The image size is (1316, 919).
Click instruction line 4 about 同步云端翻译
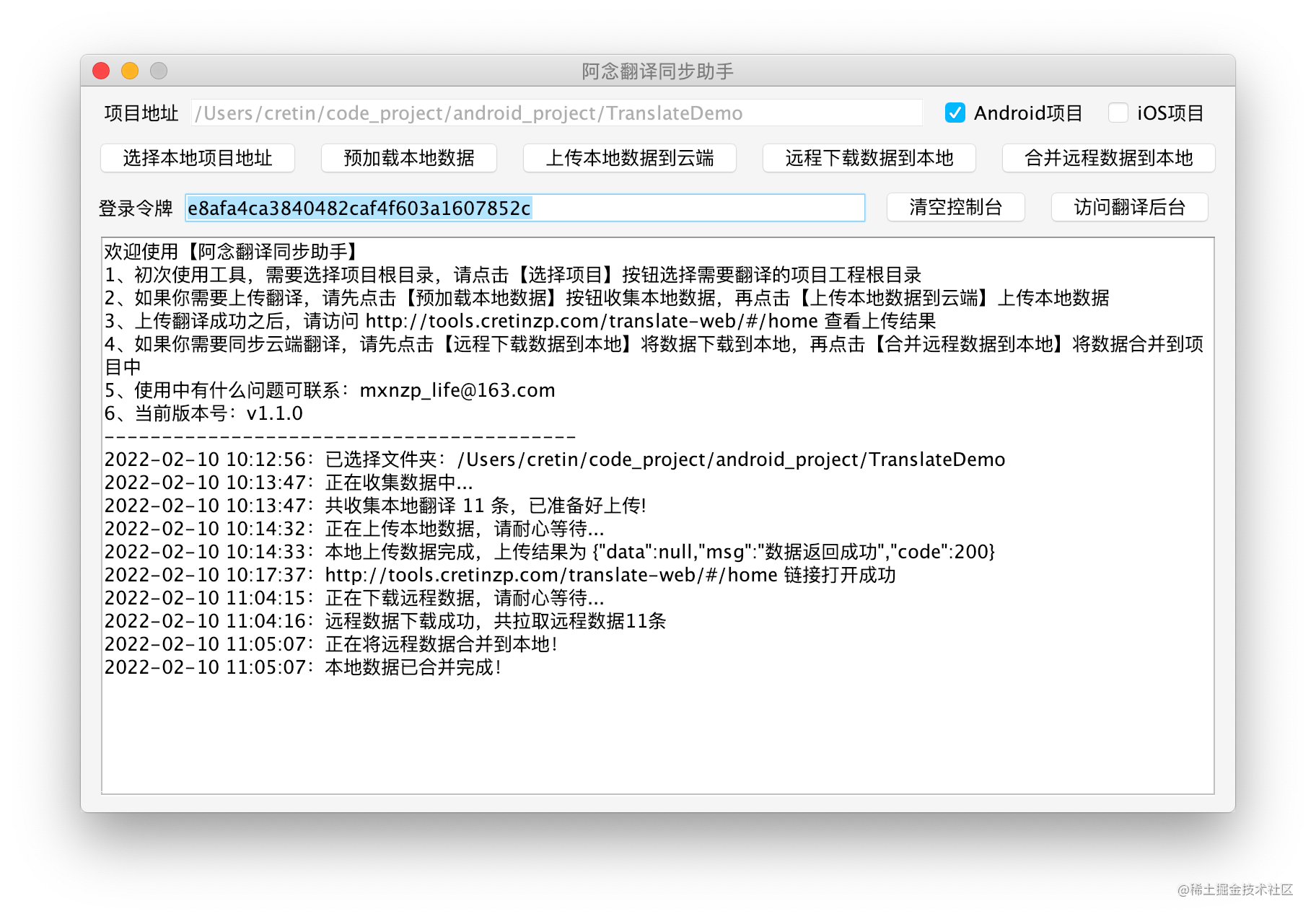point(654,356)
